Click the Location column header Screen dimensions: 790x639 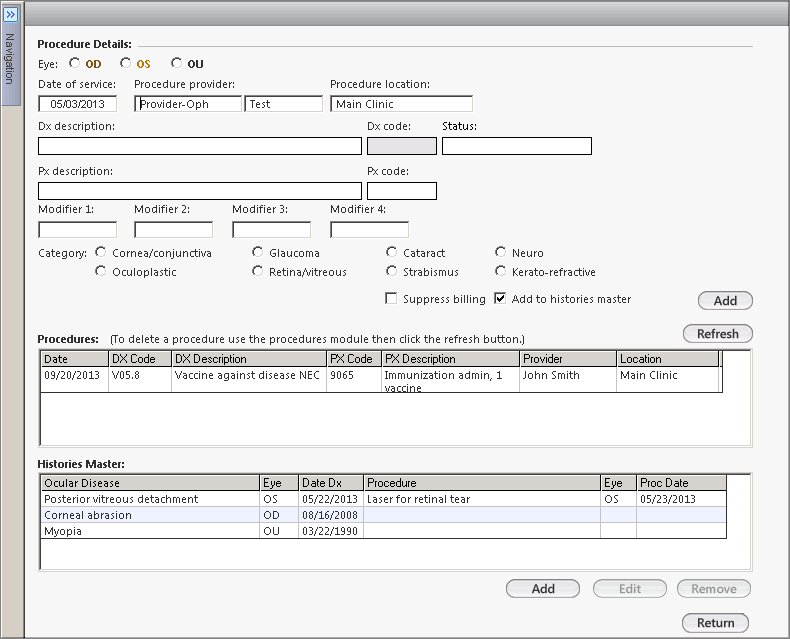(x=668, y=359)
